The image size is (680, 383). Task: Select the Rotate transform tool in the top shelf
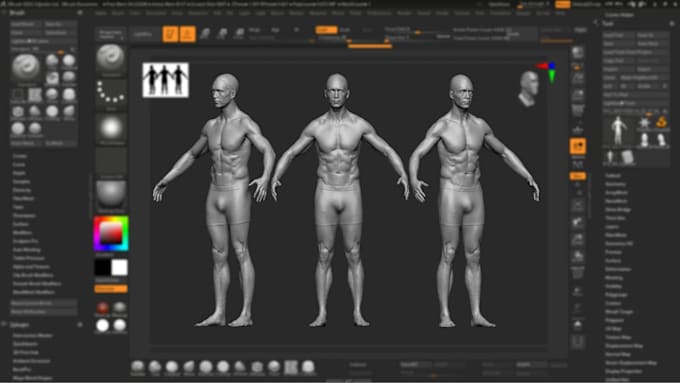(x=239, y=34)
